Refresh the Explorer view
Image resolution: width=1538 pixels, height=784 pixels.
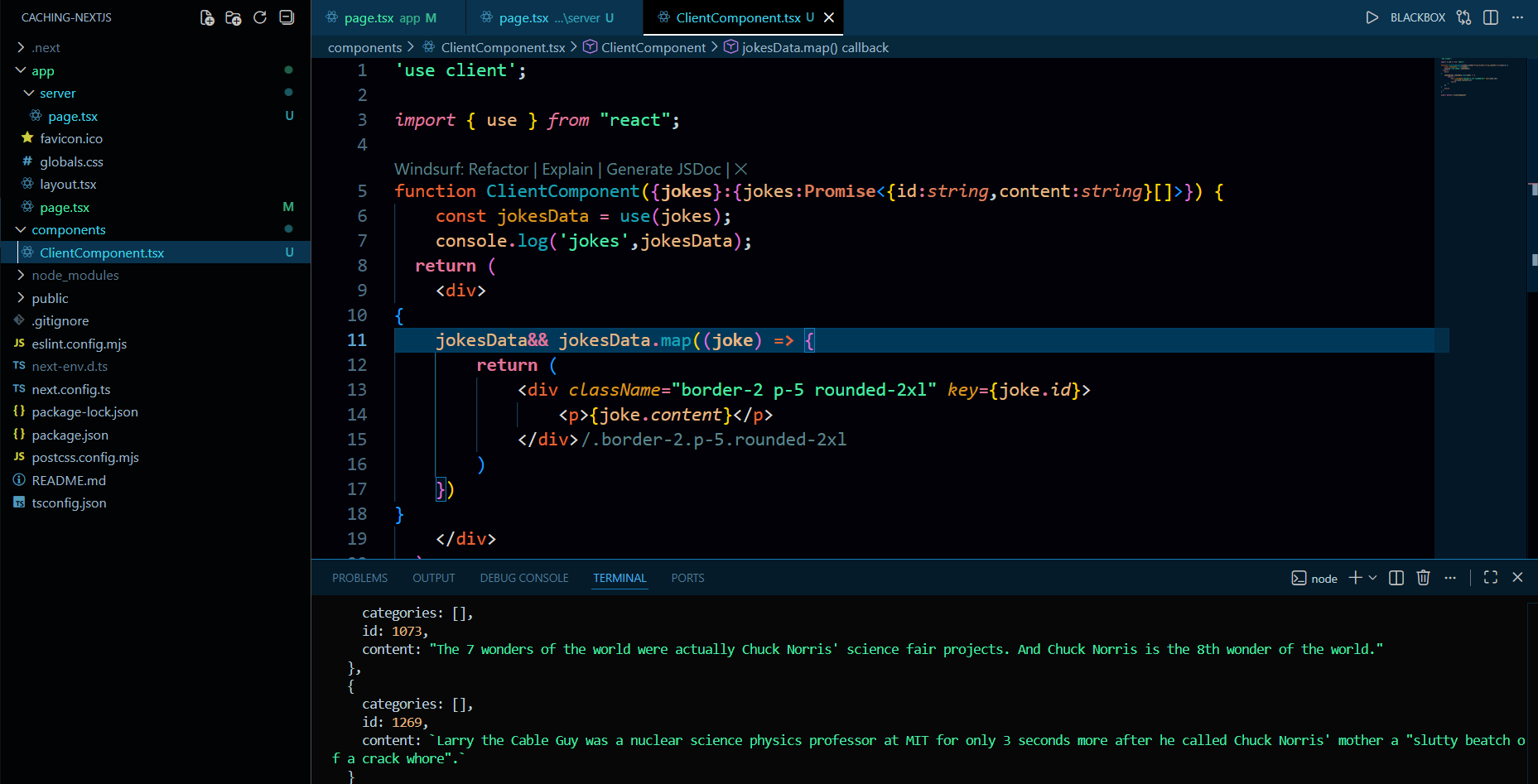[x=259, y=17]
